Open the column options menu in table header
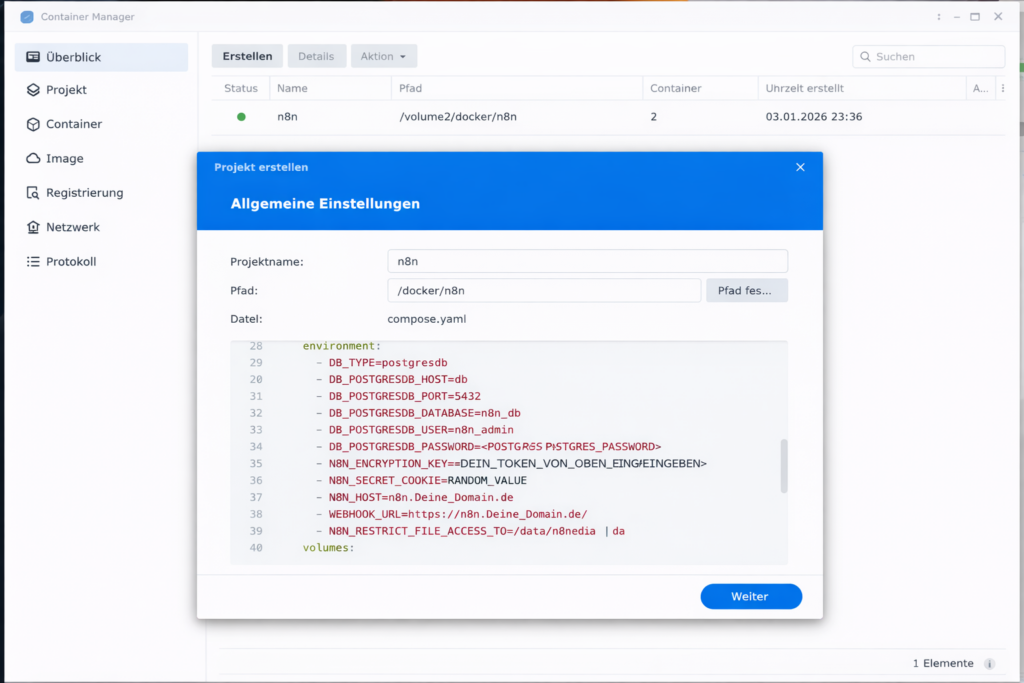 1002,88
